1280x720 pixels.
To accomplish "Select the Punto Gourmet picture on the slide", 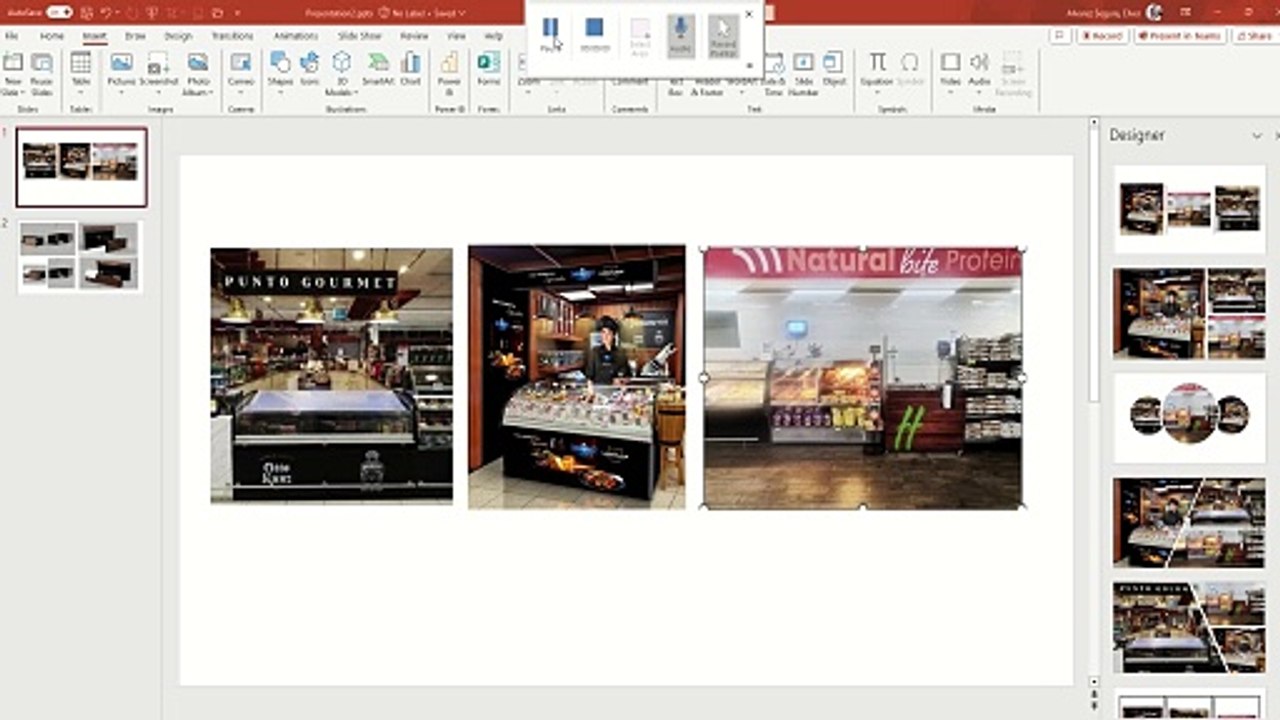I will [x=331, y=375].
